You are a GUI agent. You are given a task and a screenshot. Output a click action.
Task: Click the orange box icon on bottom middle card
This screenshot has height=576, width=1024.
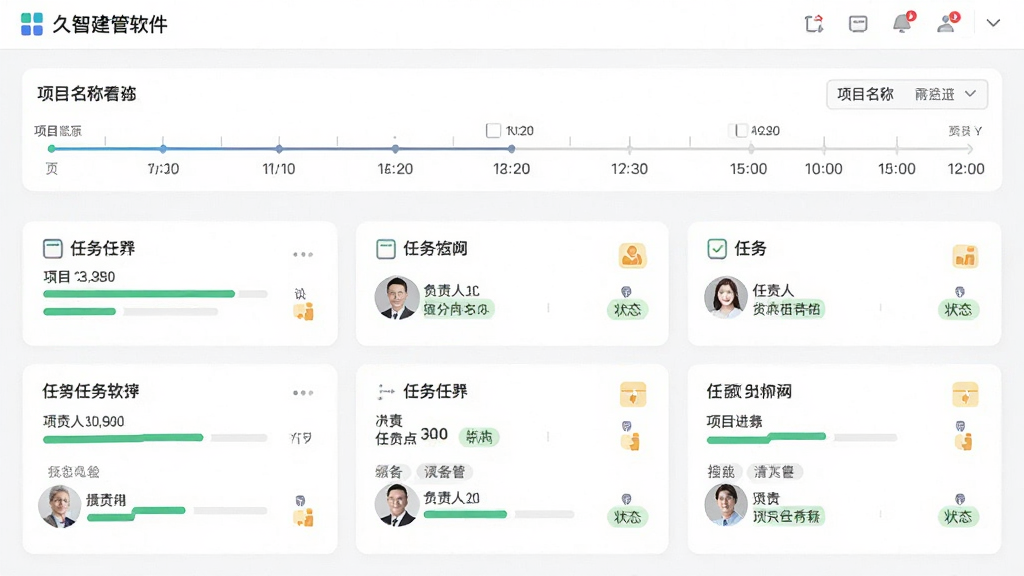coord(633,394)
